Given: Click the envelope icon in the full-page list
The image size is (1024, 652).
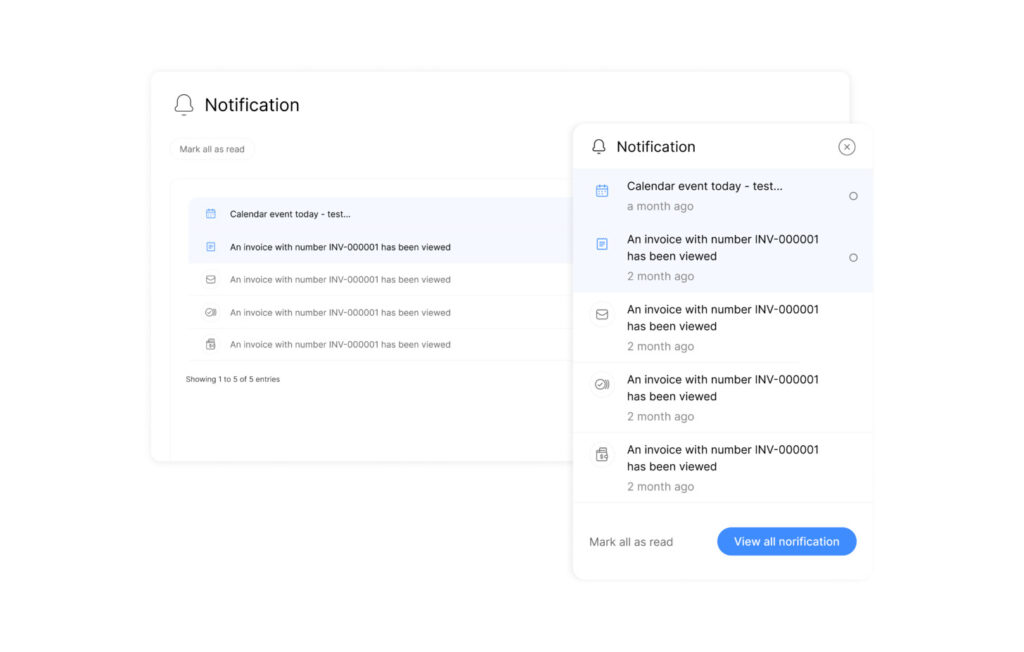Looking at the screenshot, I should [x=211, y=280].
